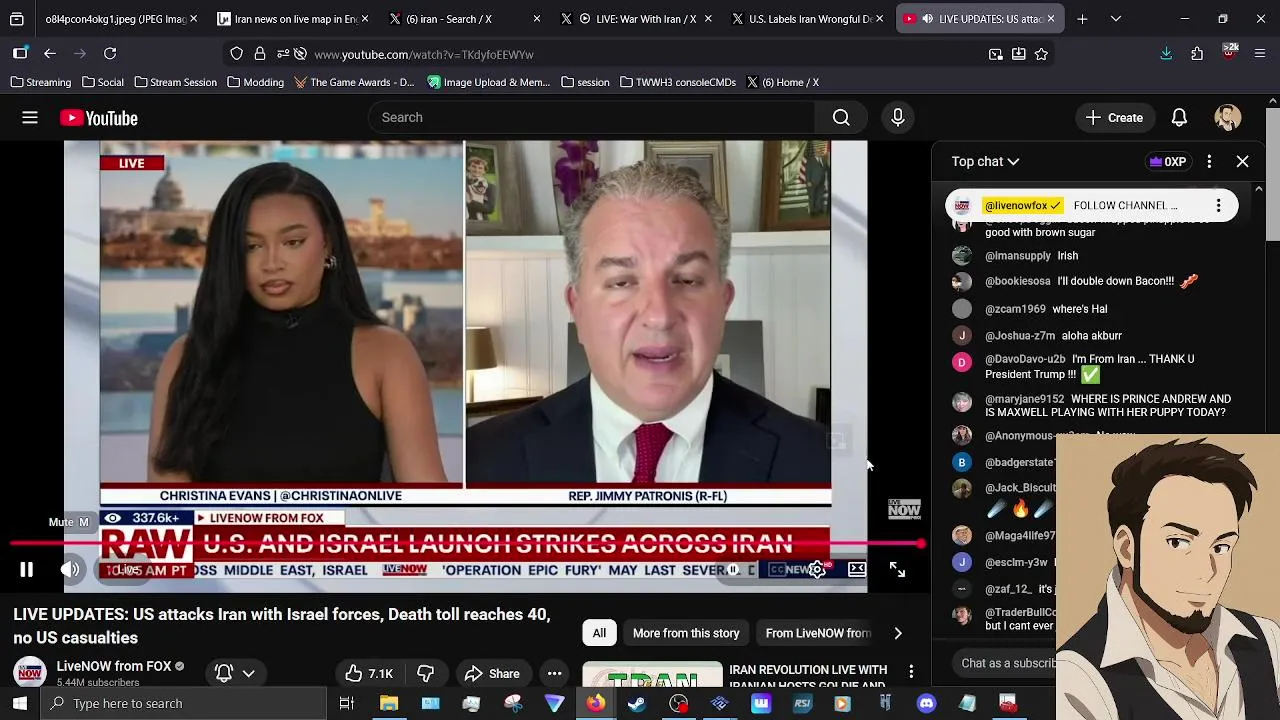Reload the current page
The width and height of the screenshot is (1280, 720).
[110, 54]
